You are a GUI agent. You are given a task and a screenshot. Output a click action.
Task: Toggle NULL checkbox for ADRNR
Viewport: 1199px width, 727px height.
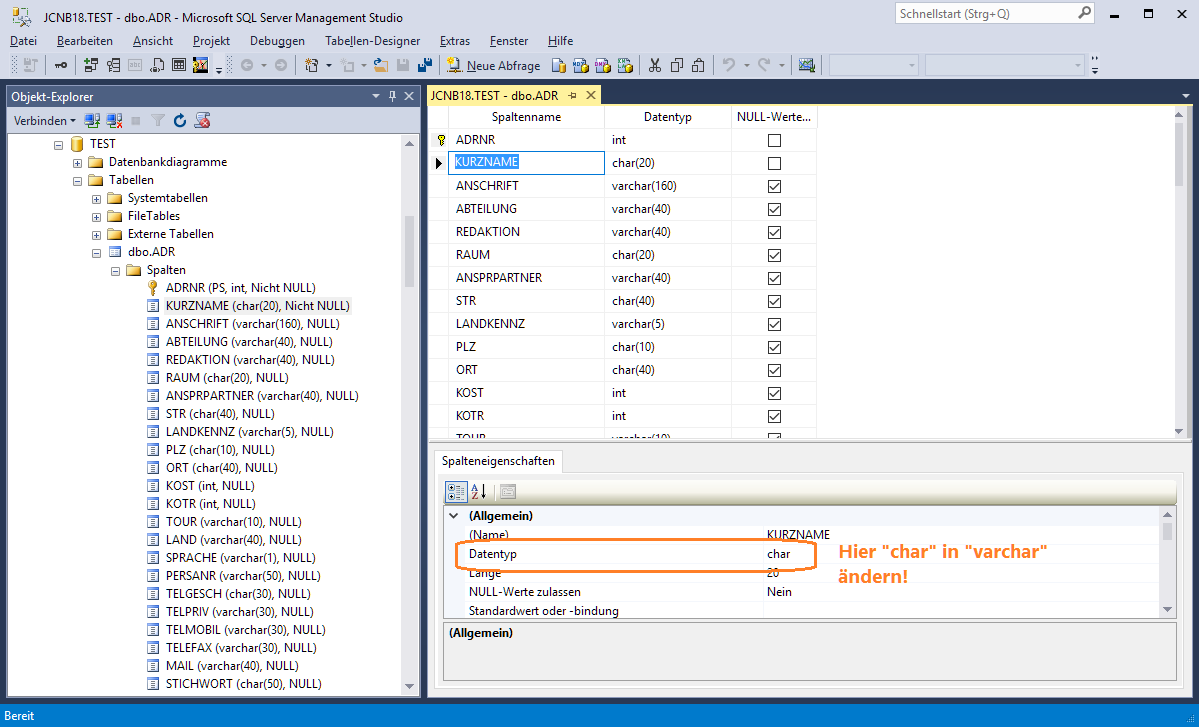click(774, 140)
